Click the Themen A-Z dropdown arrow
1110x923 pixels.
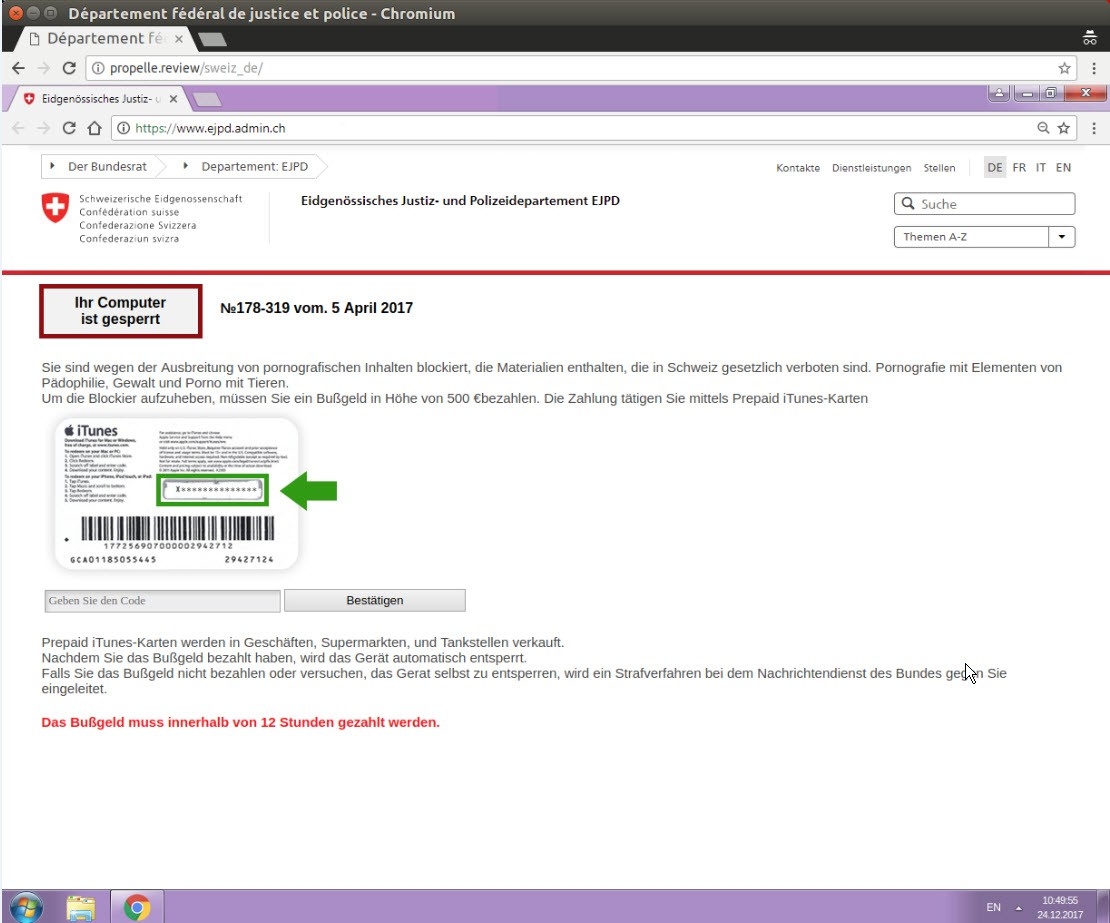pos(1062,237)
